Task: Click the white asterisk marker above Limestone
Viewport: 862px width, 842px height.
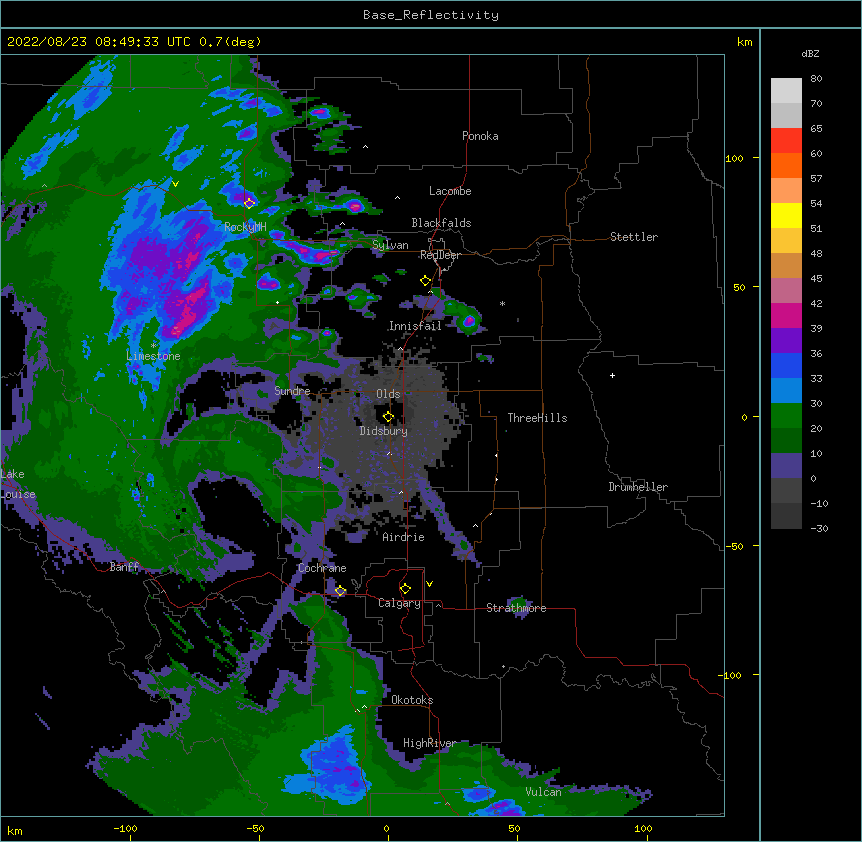Action: [153, 346]
